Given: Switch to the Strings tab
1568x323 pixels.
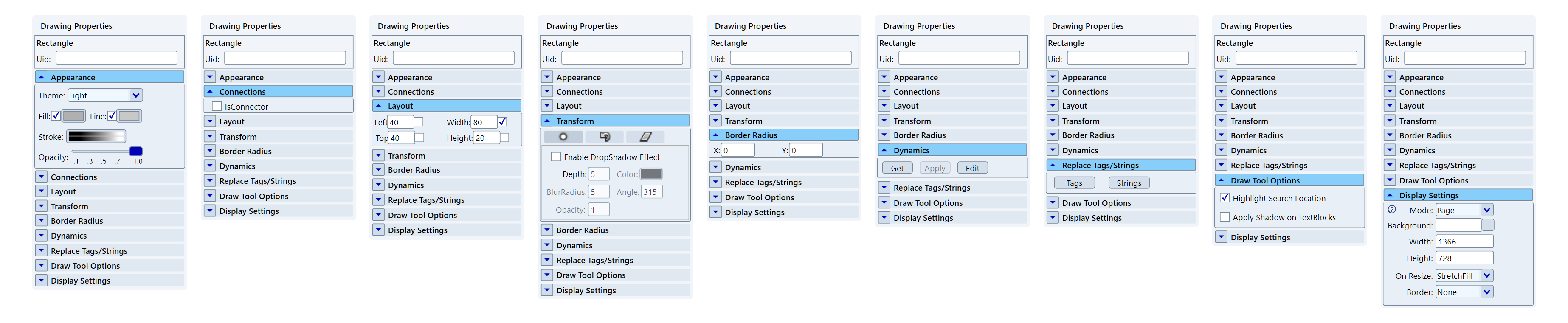Looking at the screenshot, I should pos(1129,183).
